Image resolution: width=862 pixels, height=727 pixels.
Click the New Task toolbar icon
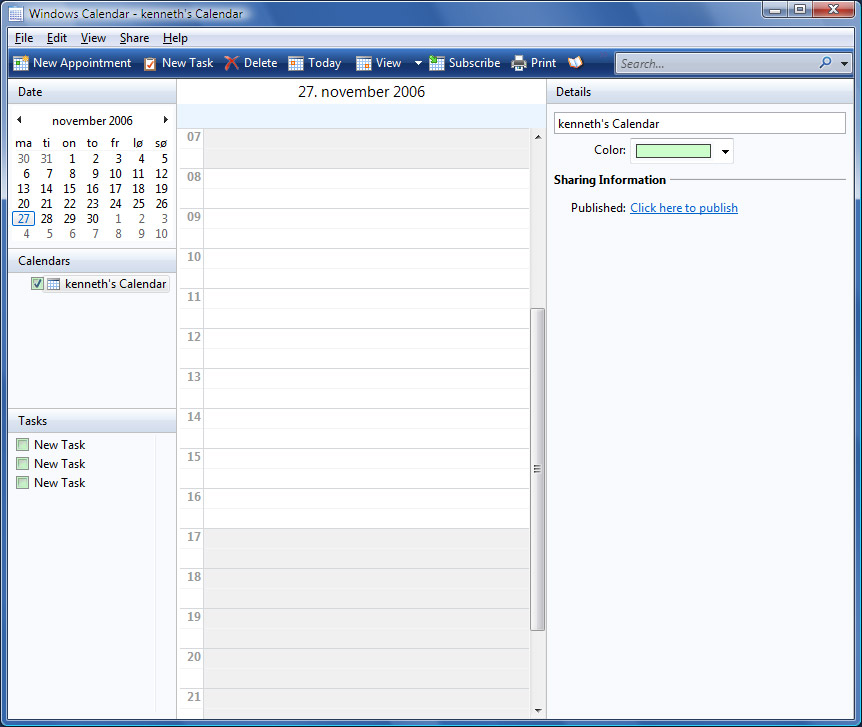pos(150,64)
